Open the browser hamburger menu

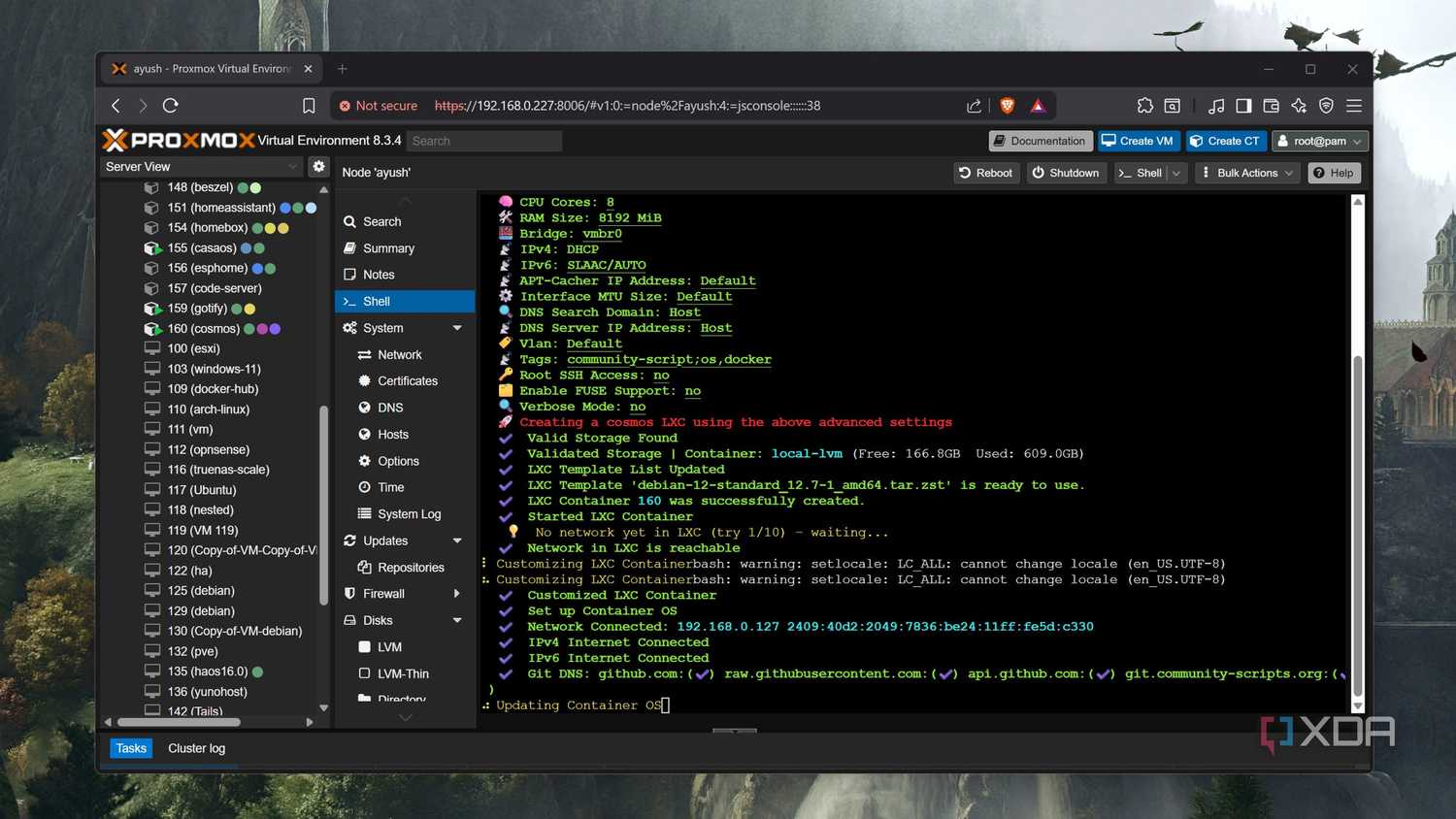(x=1354, y=106)
